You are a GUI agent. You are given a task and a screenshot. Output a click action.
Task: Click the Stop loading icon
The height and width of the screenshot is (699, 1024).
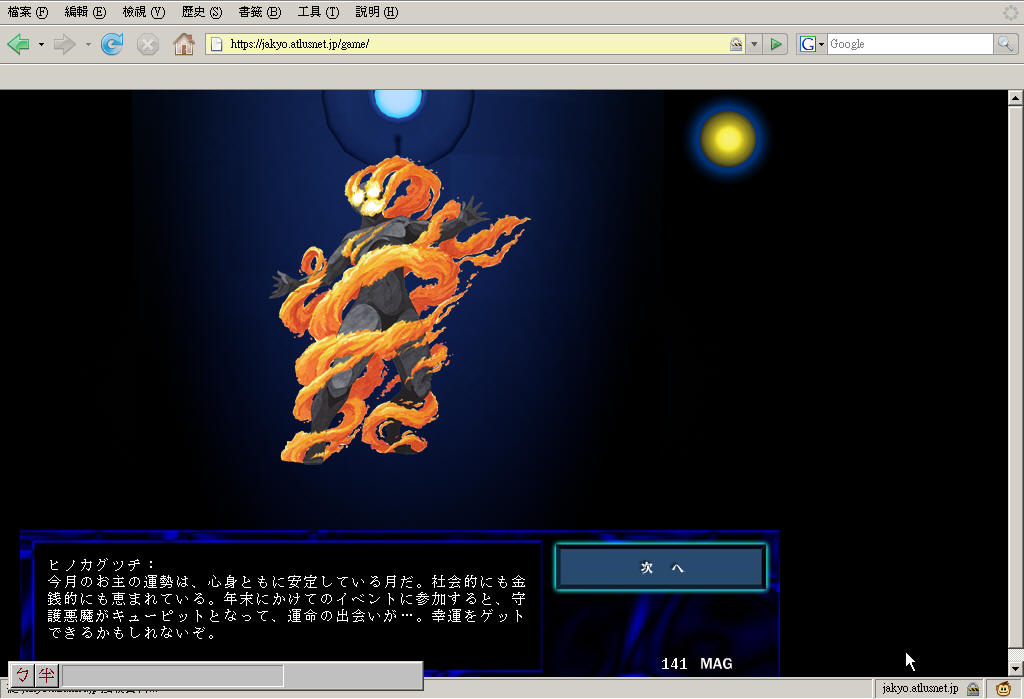[148, 44]
